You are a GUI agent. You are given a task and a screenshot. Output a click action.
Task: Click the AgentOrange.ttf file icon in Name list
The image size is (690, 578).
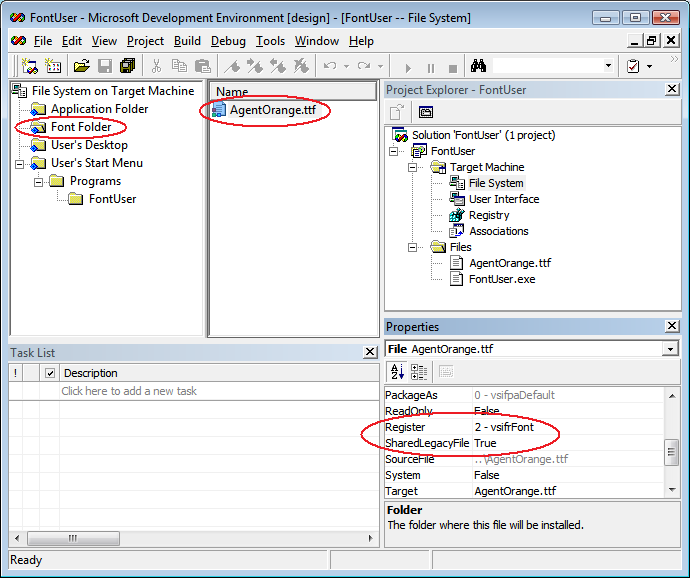(219, 110)
